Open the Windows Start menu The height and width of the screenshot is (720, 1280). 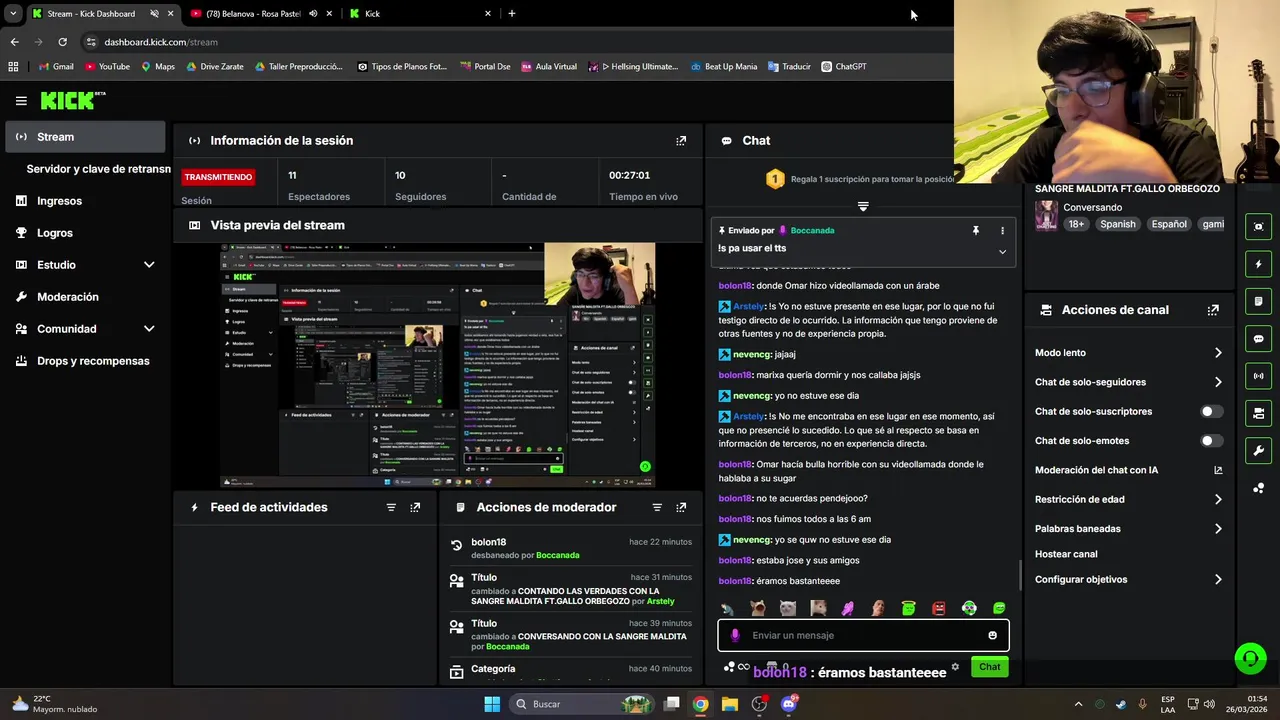[492, 704]
